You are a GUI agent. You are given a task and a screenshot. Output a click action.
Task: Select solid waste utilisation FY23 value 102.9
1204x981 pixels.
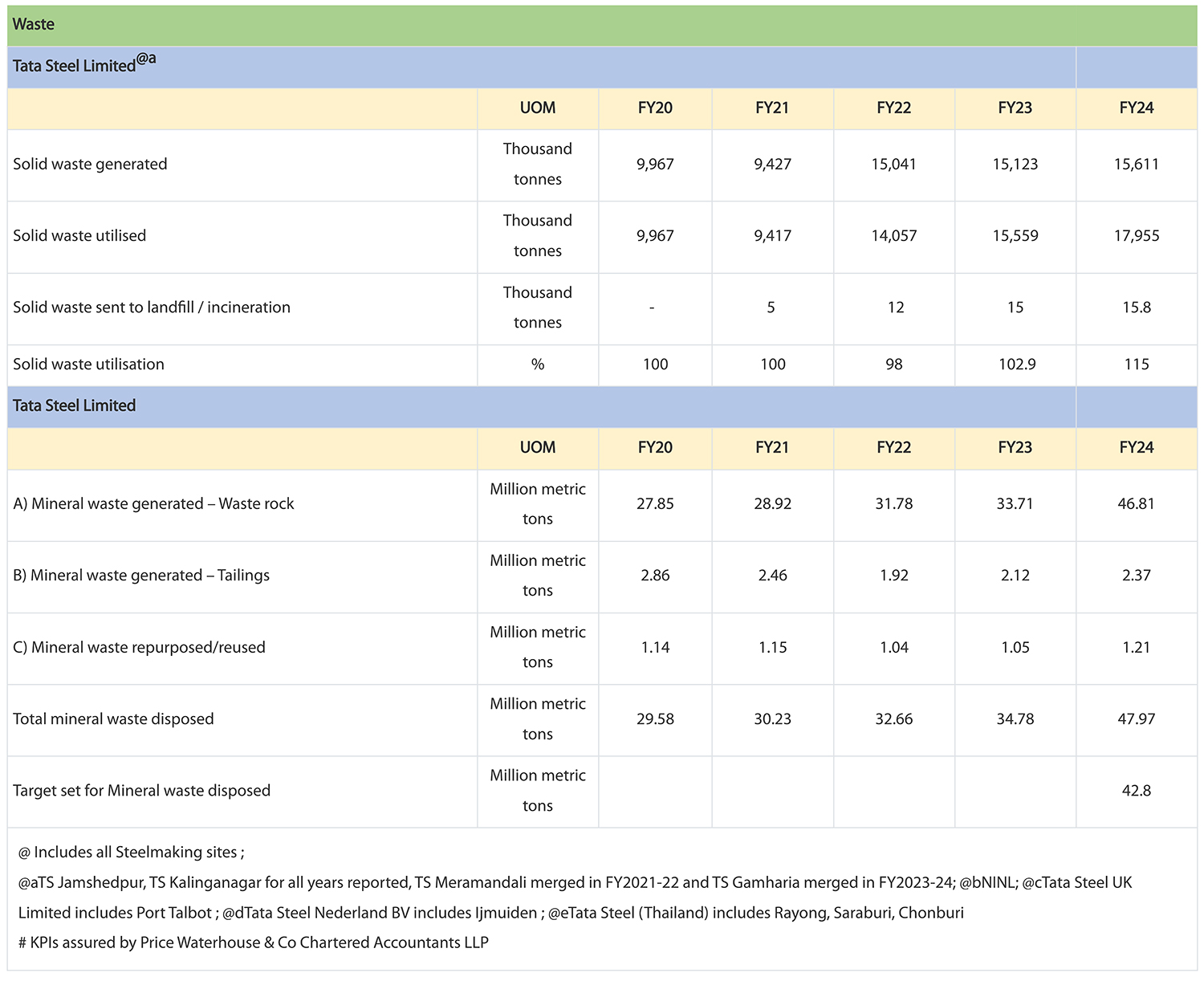[1016, 364]
